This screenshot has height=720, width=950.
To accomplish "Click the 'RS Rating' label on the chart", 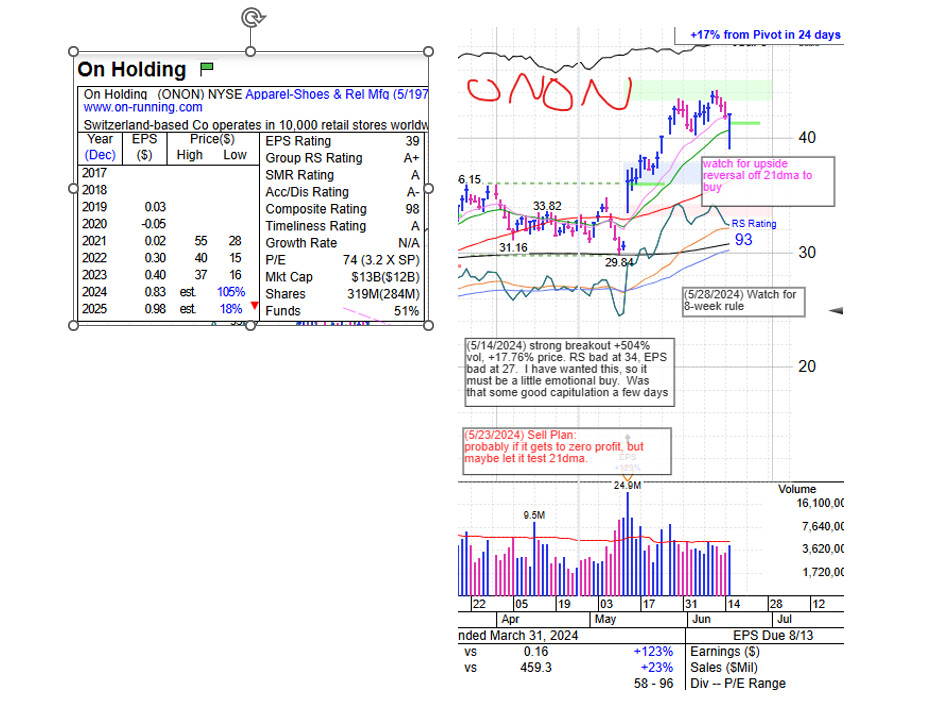I will pos(754,224).
